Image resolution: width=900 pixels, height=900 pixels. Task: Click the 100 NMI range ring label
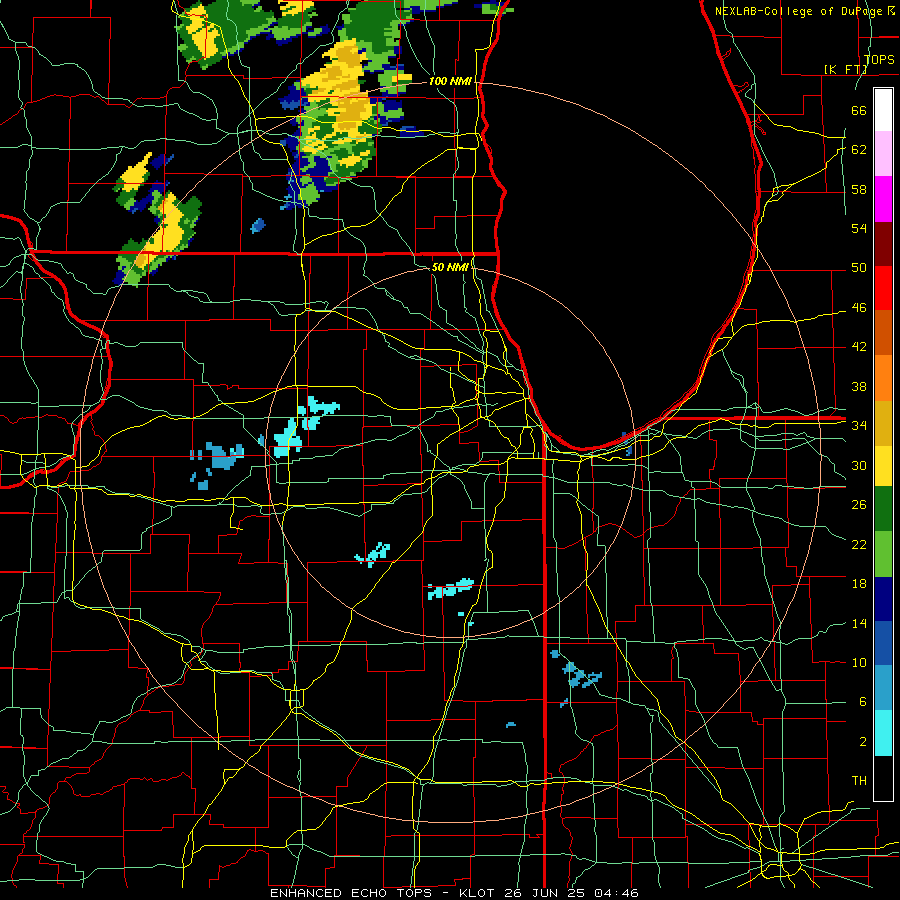pyautogui.click(x=450, y=81)
